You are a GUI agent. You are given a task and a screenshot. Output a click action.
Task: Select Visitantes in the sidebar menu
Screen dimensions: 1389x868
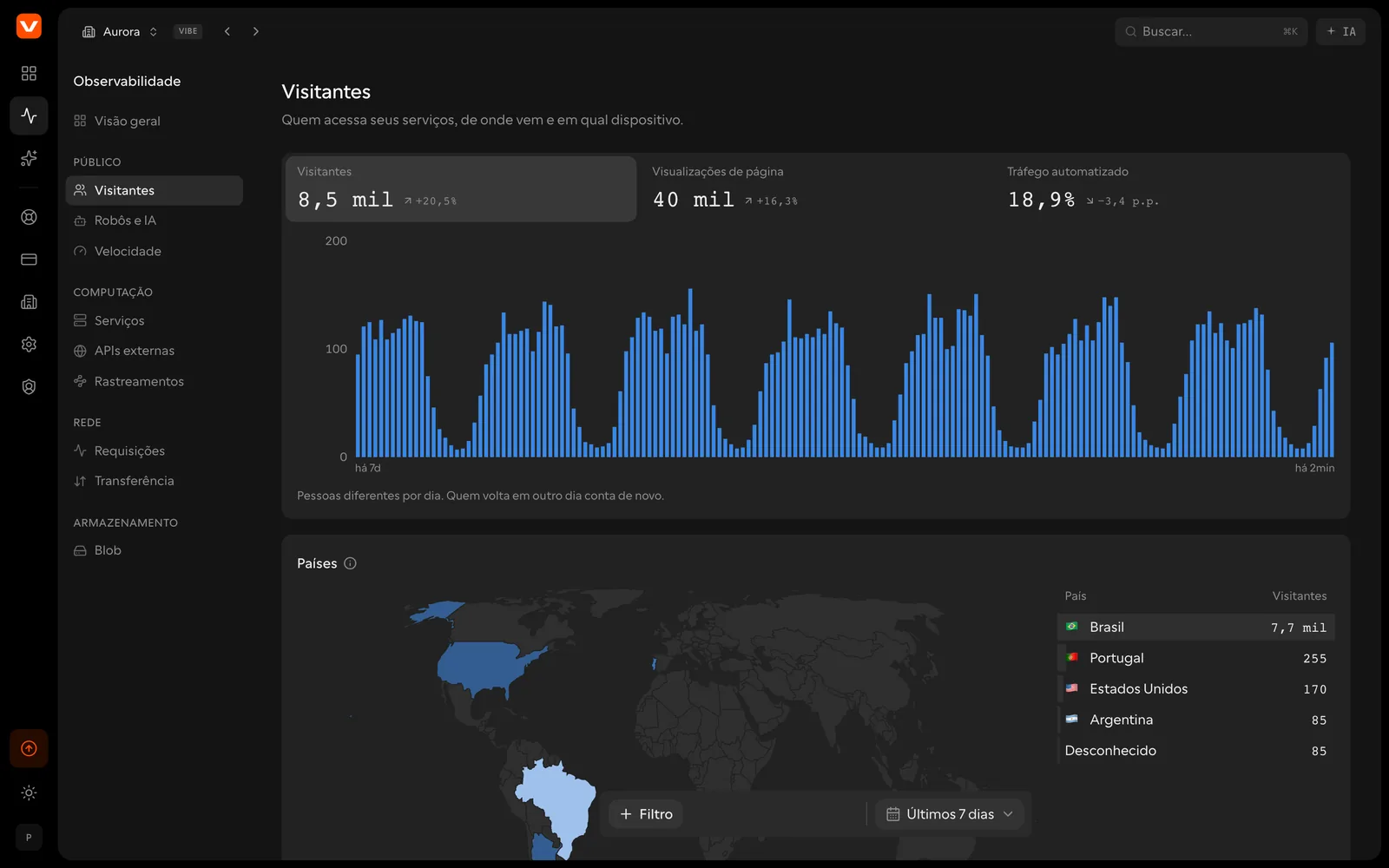click(155, 190)
